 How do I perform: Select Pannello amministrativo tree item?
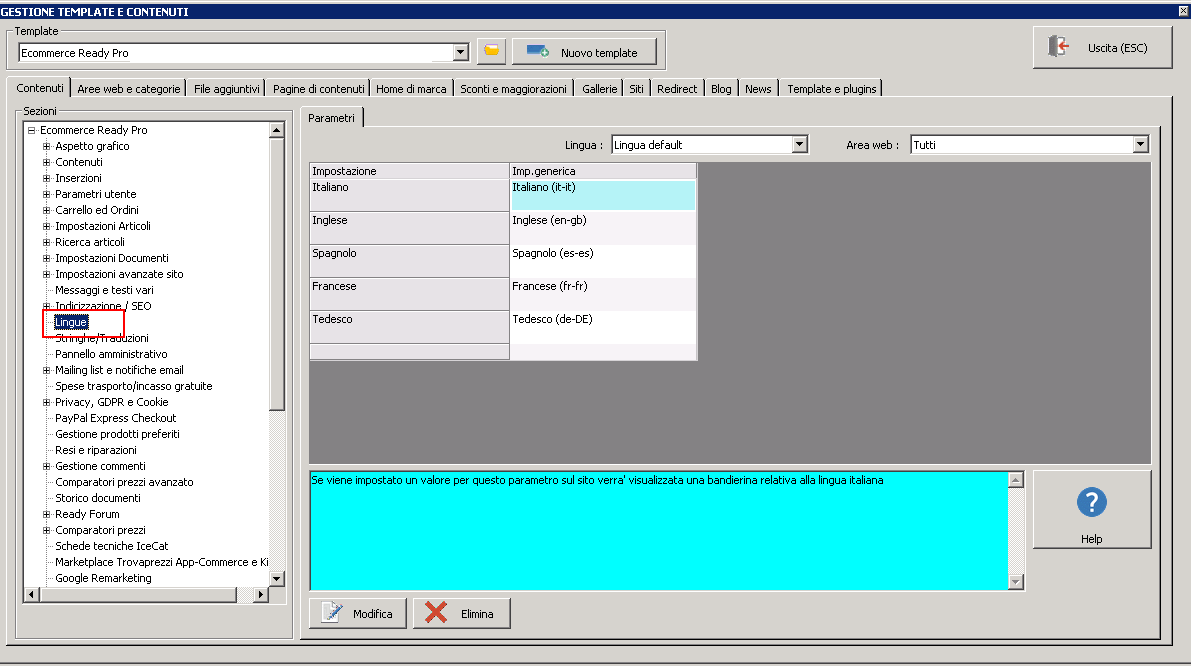pos(111,354)
